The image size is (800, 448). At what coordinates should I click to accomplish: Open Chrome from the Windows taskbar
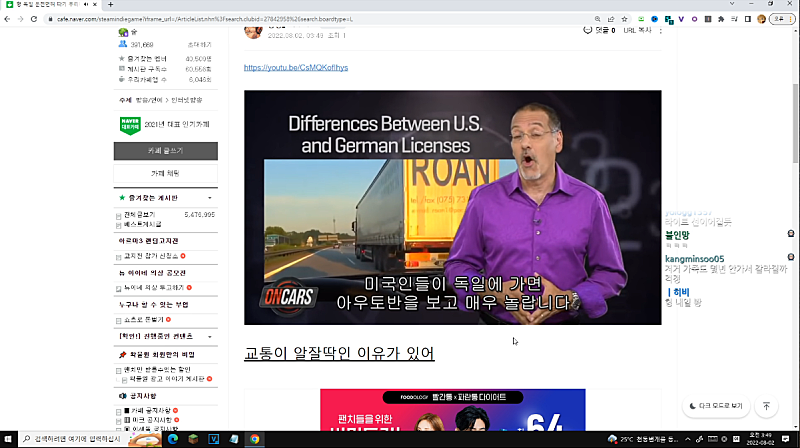tap(255, 439)
